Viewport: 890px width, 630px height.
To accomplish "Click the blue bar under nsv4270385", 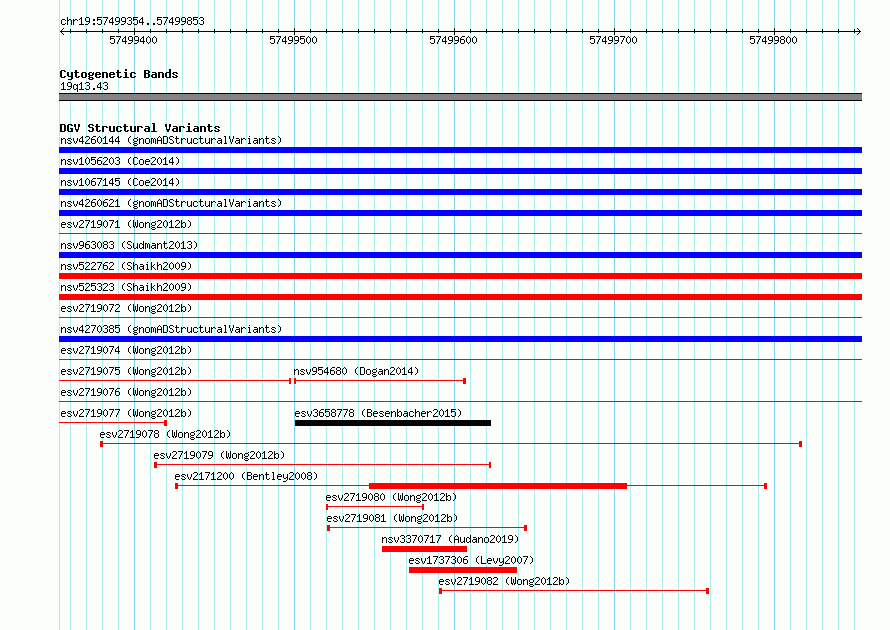I will point(460,339).
